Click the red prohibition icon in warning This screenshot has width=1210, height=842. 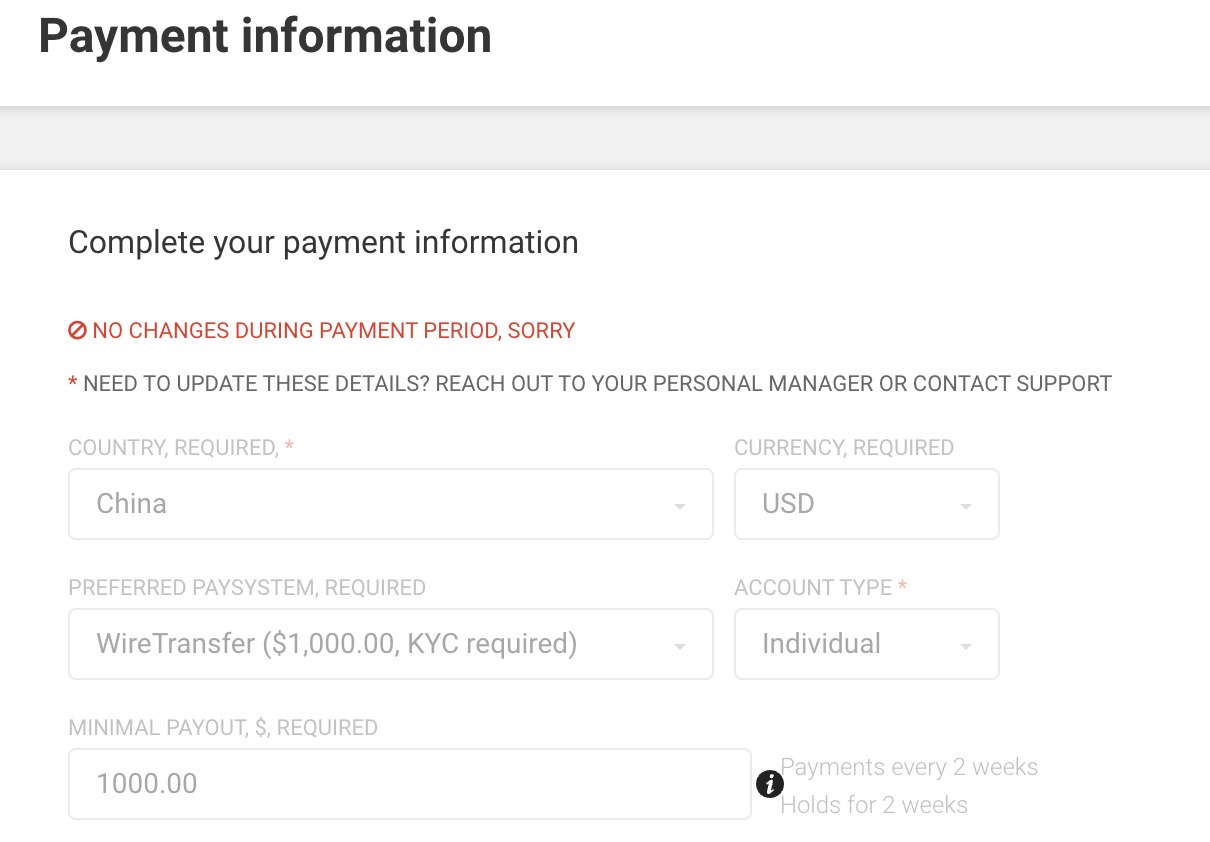tap(77, 331)
